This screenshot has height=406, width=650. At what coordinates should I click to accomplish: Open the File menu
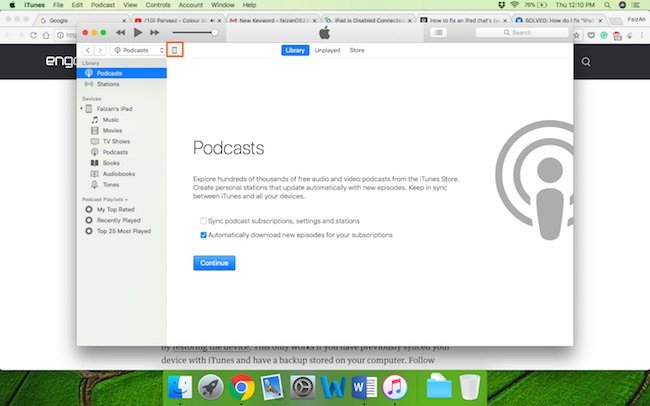(58, 5)
